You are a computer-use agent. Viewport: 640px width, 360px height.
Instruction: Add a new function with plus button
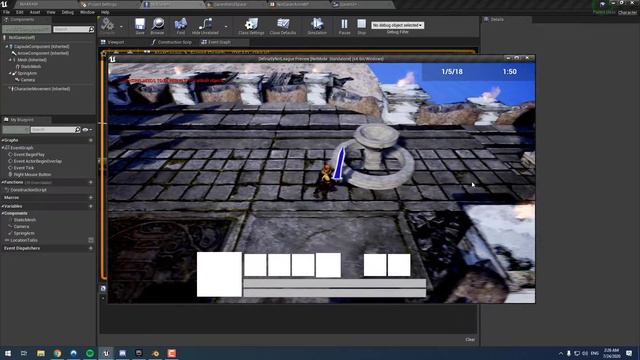[91, 182]
